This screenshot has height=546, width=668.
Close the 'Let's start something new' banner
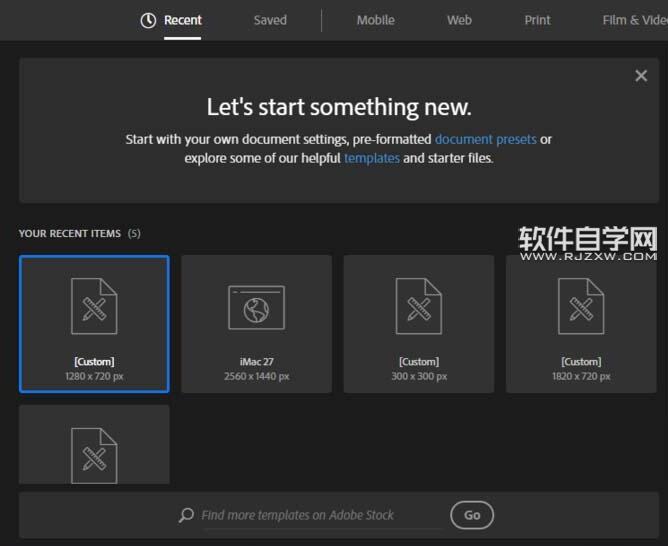tap(641, 76)
